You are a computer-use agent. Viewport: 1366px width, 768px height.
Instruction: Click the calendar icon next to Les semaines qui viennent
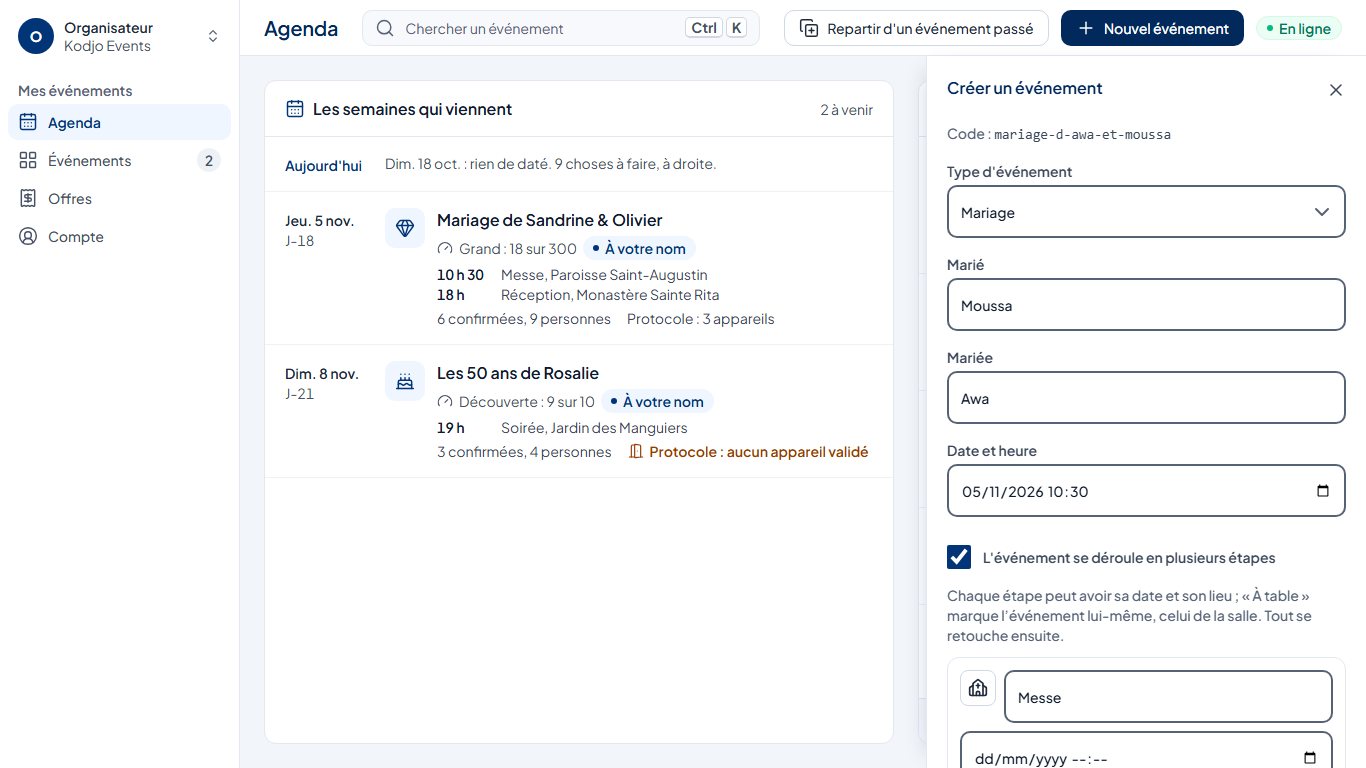[x=295, y=109]
